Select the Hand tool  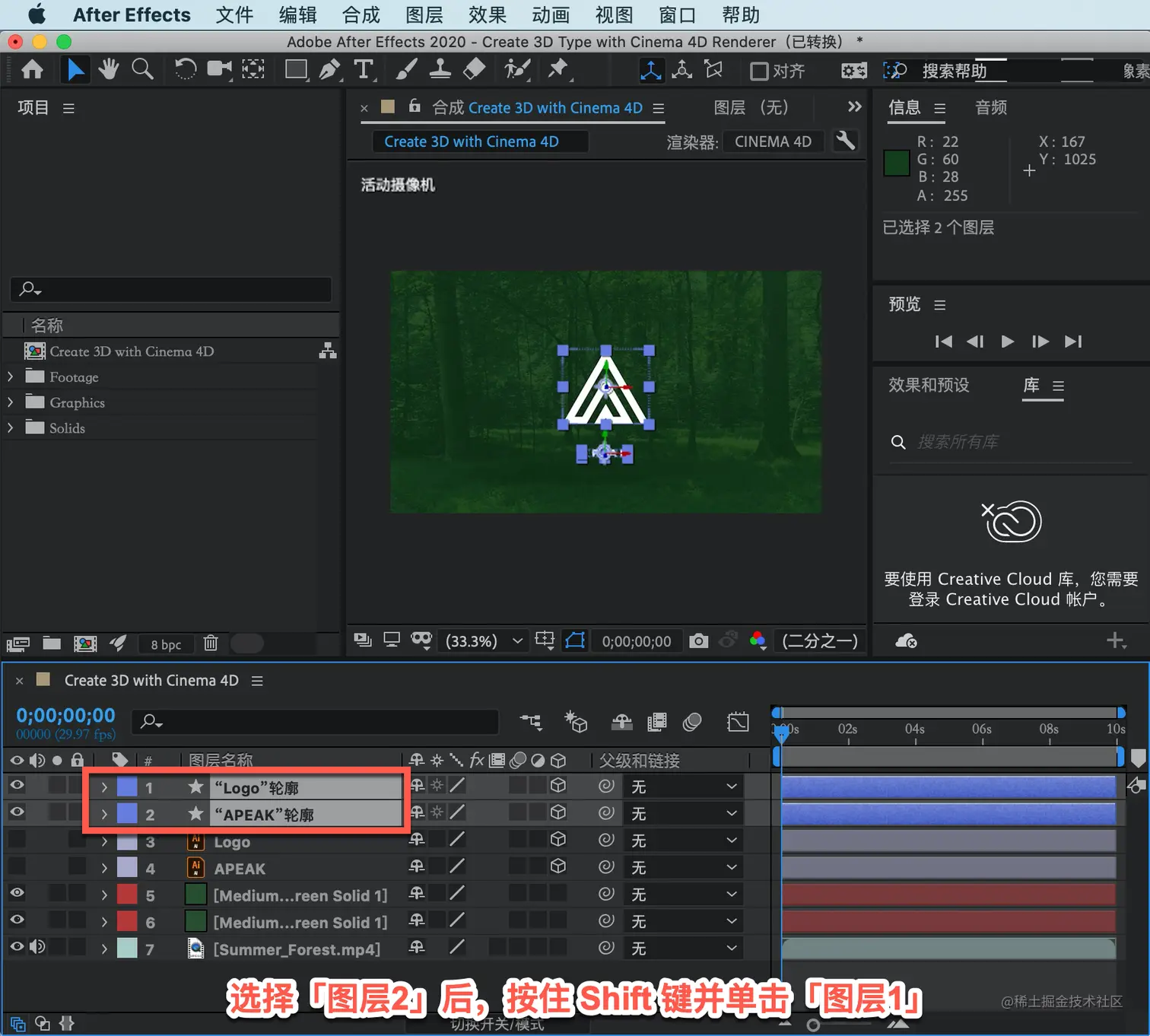(x=109, y=70)
